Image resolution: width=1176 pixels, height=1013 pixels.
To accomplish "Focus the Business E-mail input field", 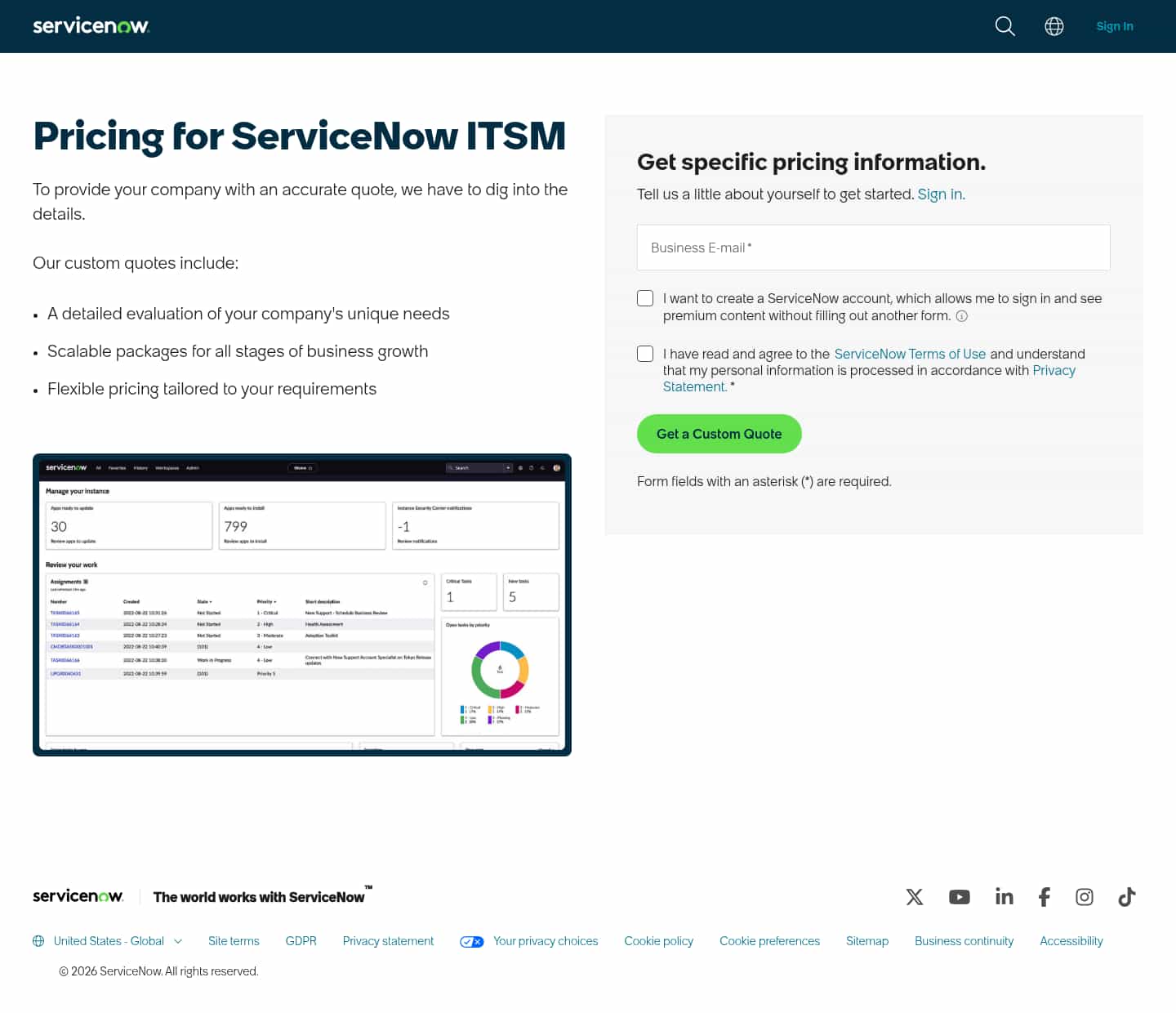I will [874, 248].
